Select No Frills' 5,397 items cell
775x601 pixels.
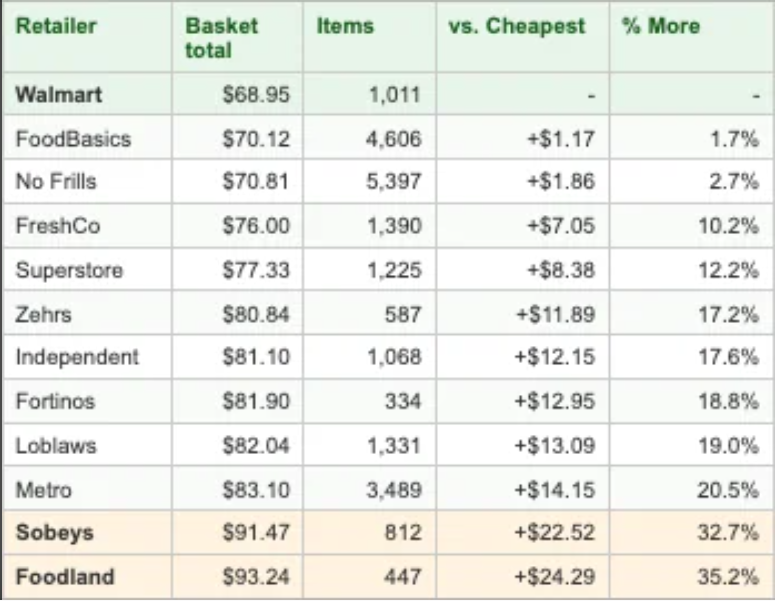coord(394,182)
